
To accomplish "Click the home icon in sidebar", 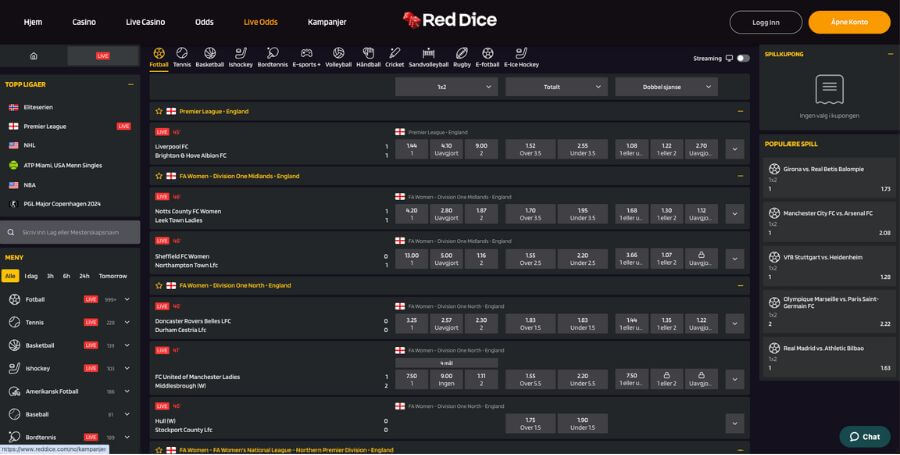I will pos(34,56).
